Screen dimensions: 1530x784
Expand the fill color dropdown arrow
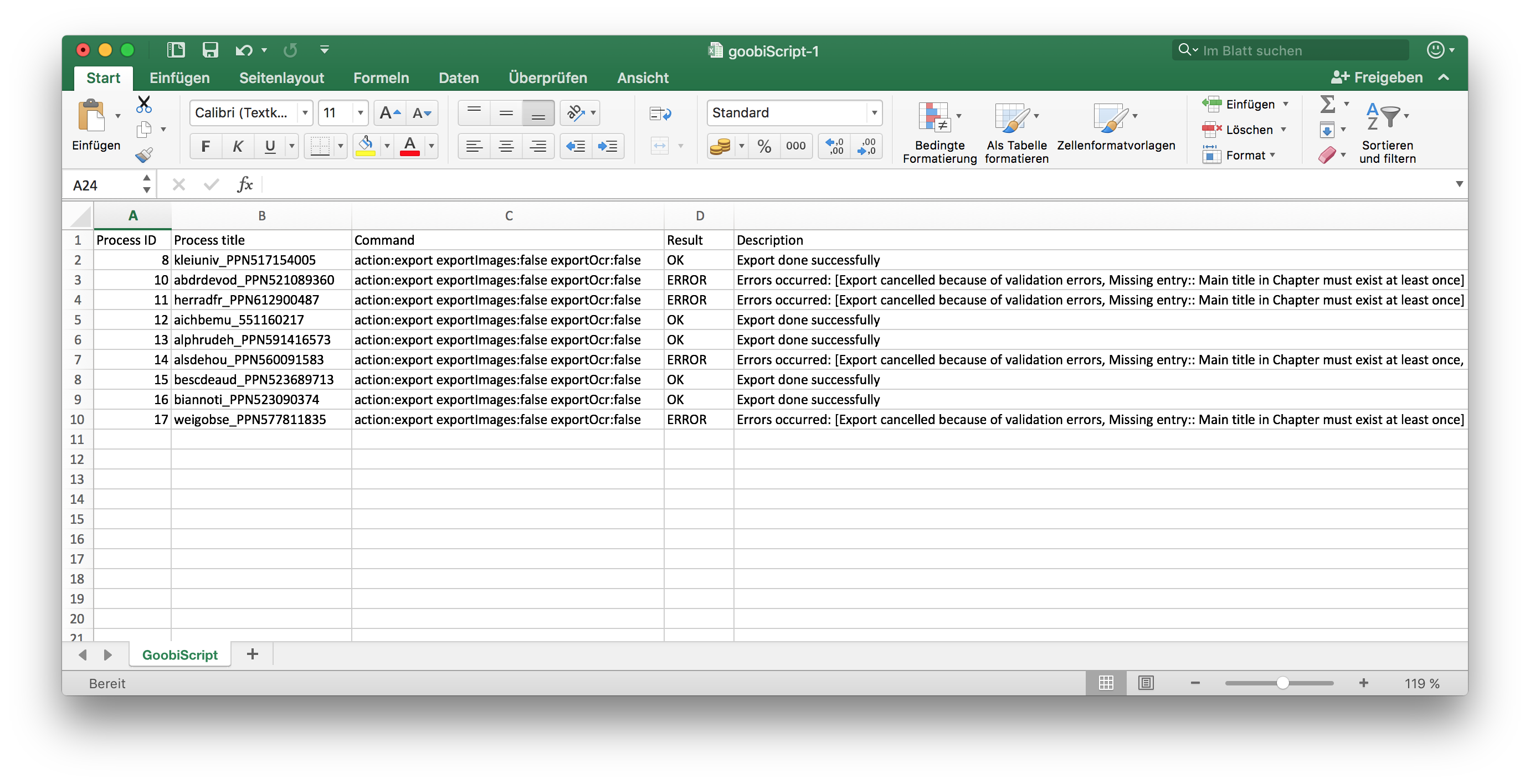(387, 146)
